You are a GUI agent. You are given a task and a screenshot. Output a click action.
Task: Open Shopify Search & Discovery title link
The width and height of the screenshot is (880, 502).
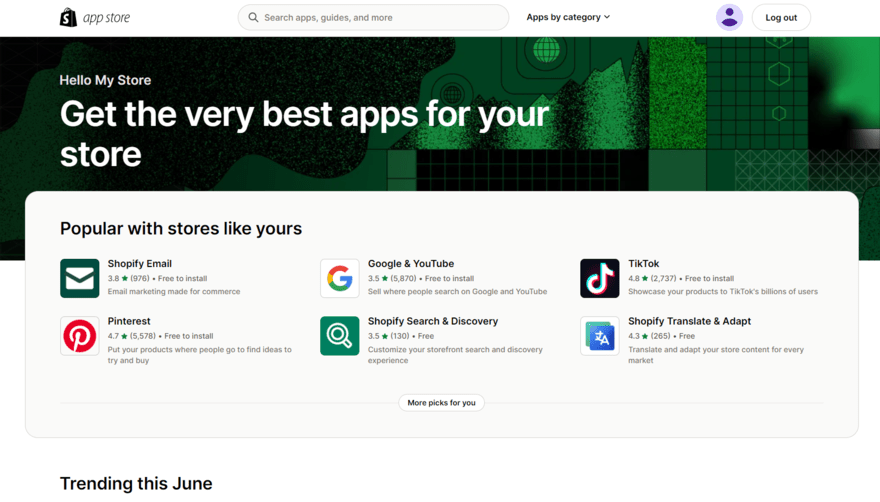433,321
